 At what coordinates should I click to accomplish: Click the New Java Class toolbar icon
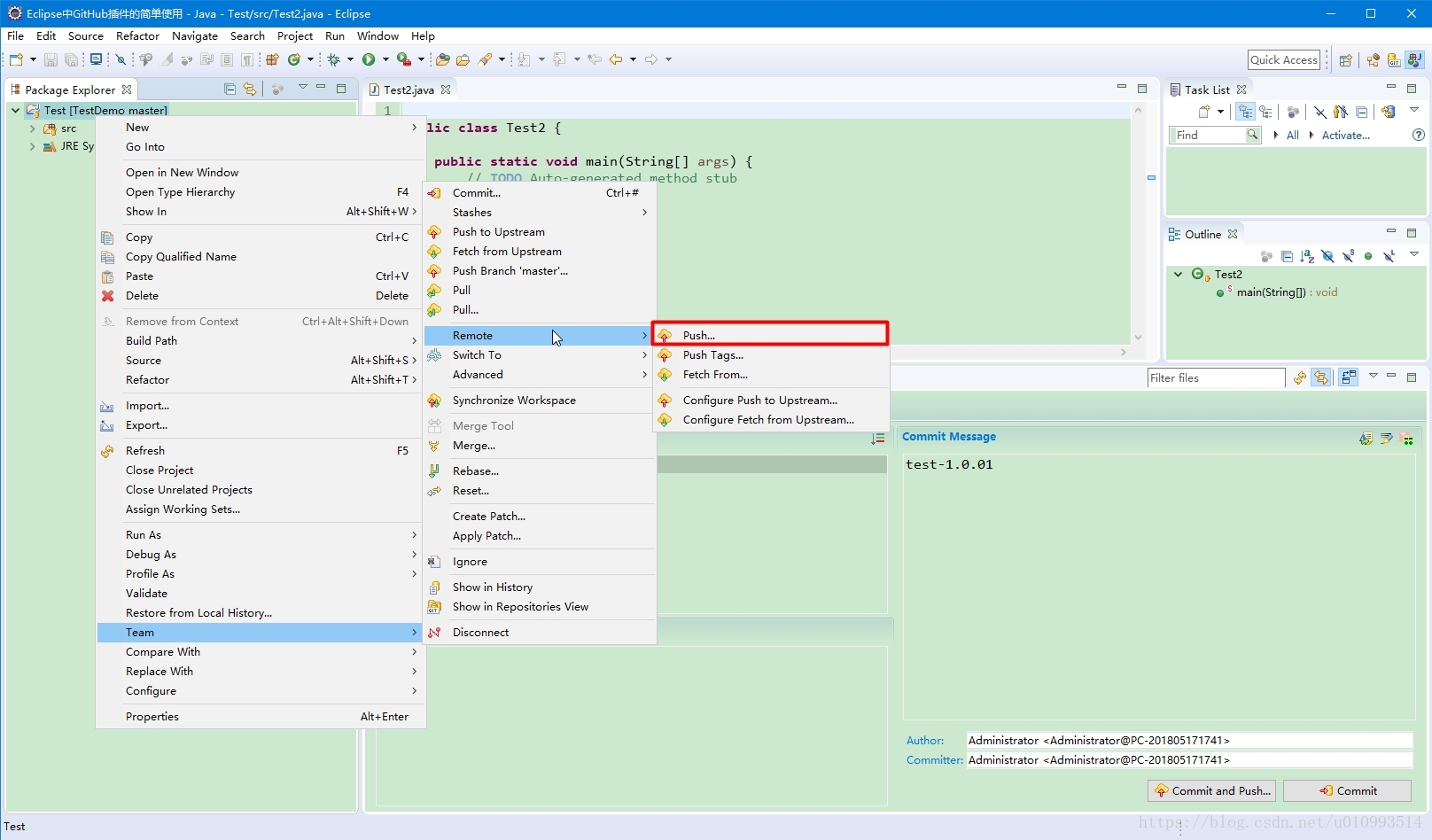tap(294, 59)
